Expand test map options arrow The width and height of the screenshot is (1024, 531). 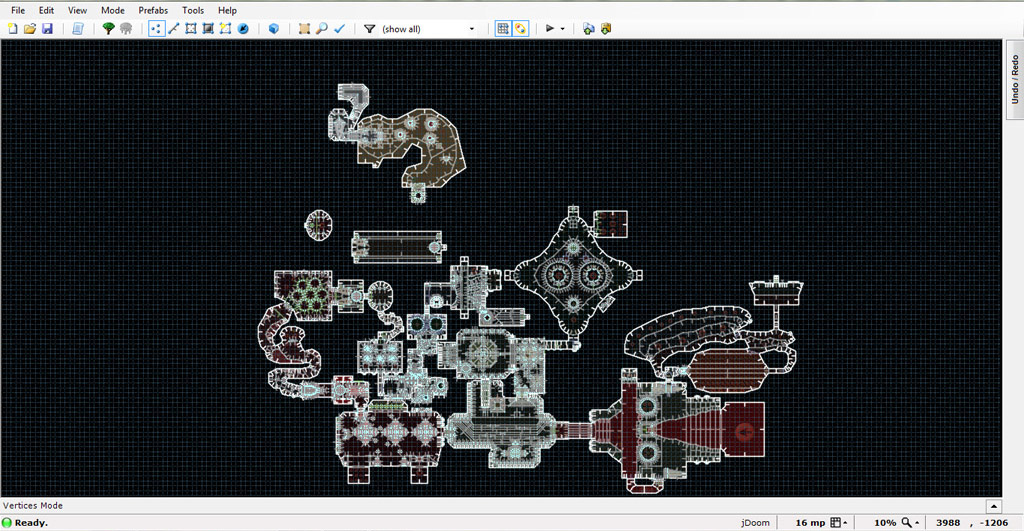point(562,29)
